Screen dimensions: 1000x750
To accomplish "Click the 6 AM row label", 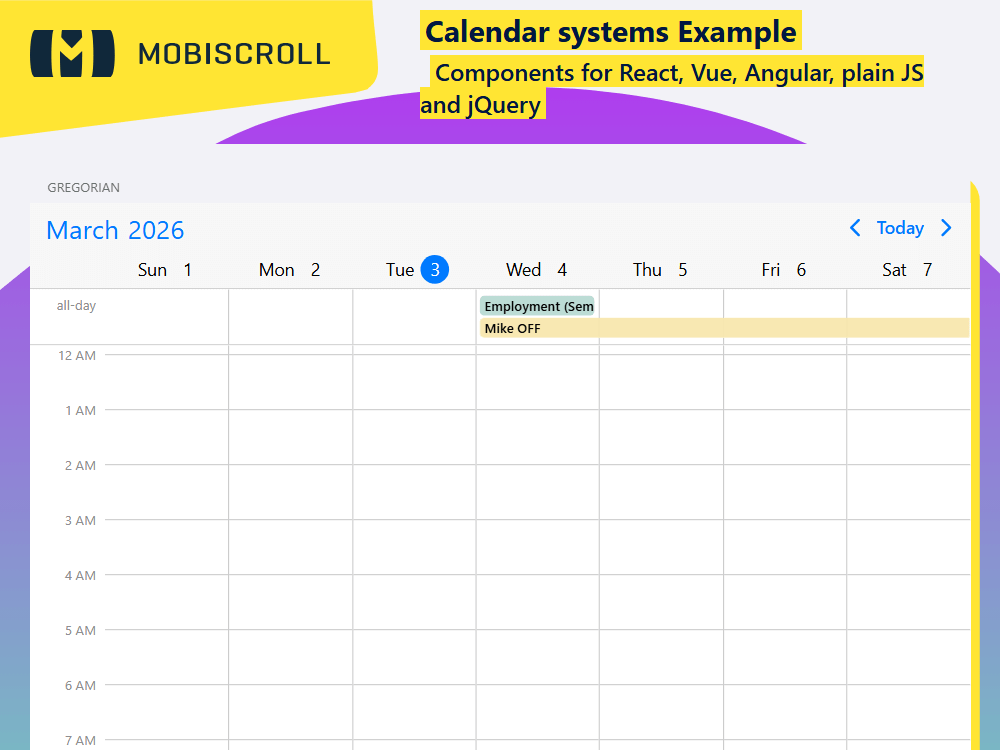I will point(80,685).
